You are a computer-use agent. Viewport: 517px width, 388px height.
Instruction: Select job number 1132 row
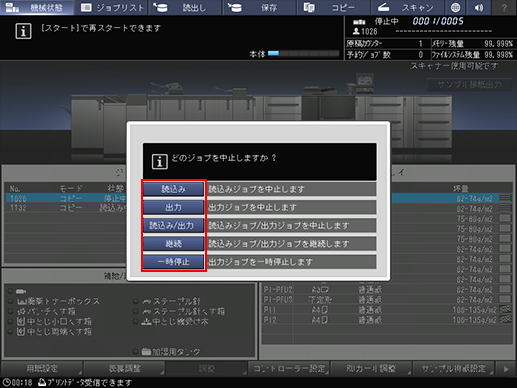pos(66,208)
